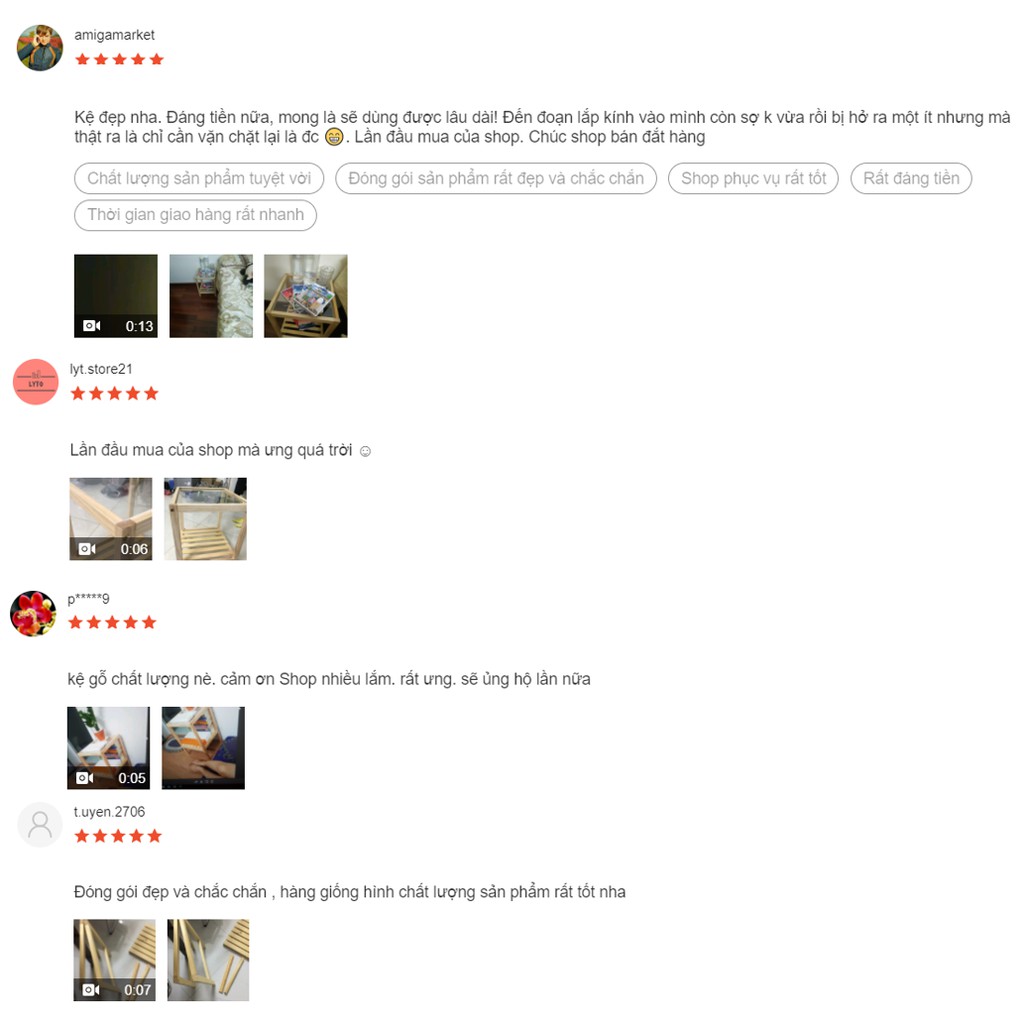View p*****9's second review photo
This screenshot has height=1024, width=1024.
[x=203, y=748]
